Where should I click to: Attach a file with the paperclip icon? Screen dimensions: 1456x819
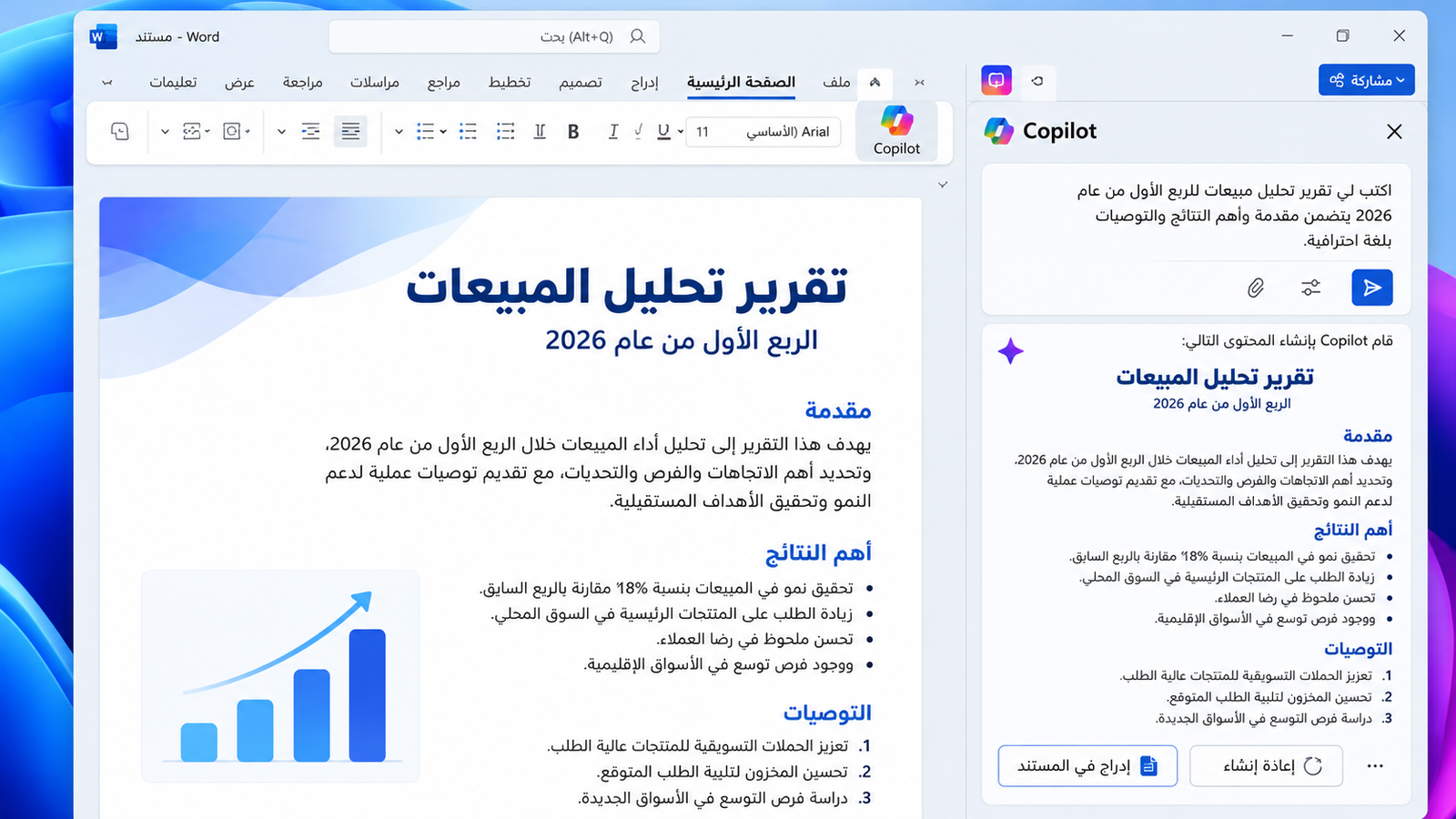[x=1256, y=288]
